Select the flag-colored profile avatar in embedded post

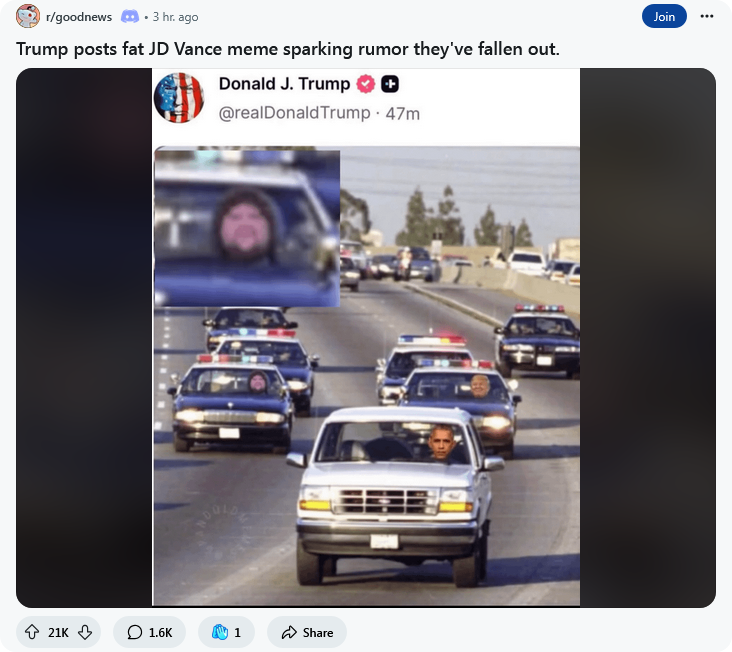coord(179,98)
